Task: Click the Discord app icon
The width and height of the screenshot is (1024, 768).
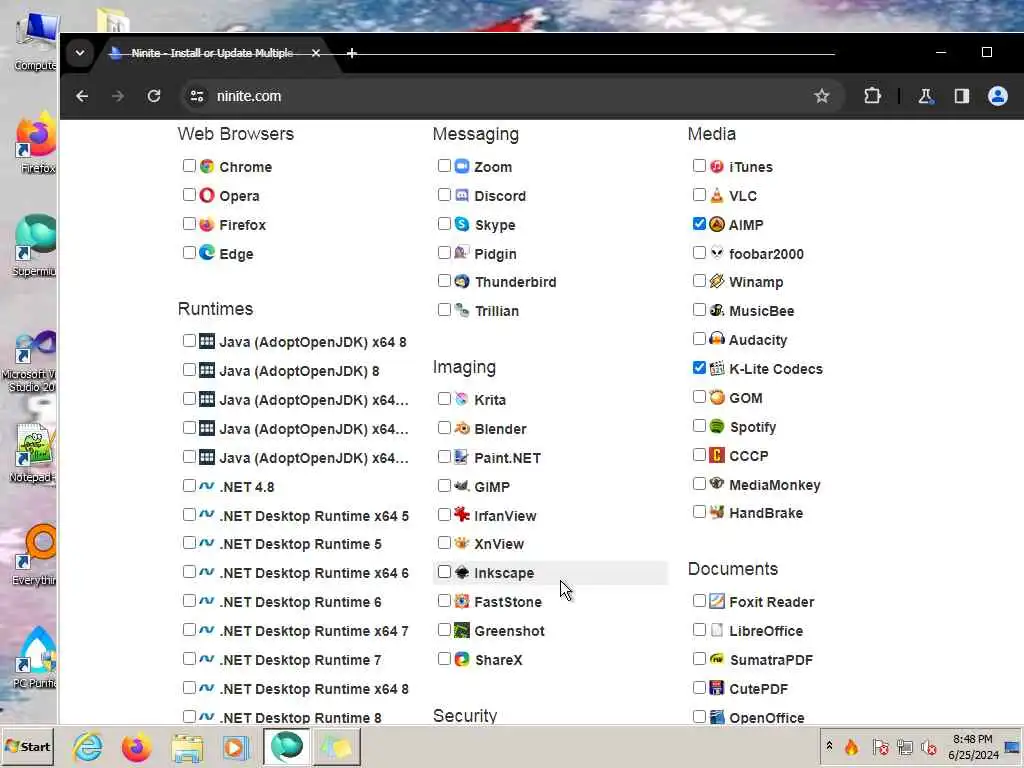Action: [462, 195]
